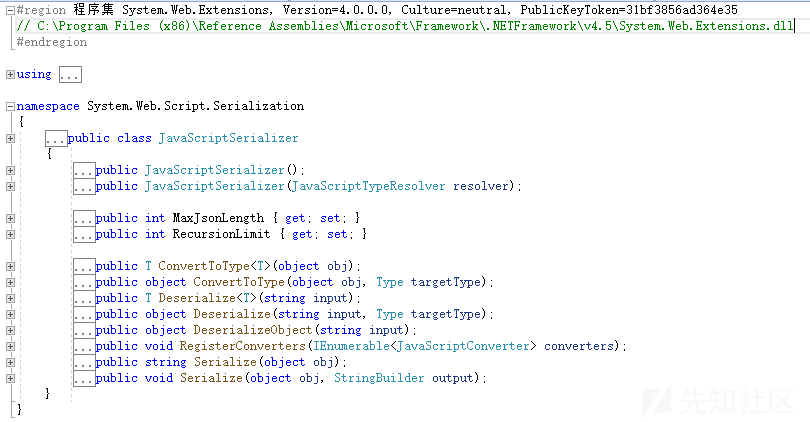Viewport: 810px width, 422px height.
Task: Click the RecursionLimit property name
Action: click(x=221, y=235)
